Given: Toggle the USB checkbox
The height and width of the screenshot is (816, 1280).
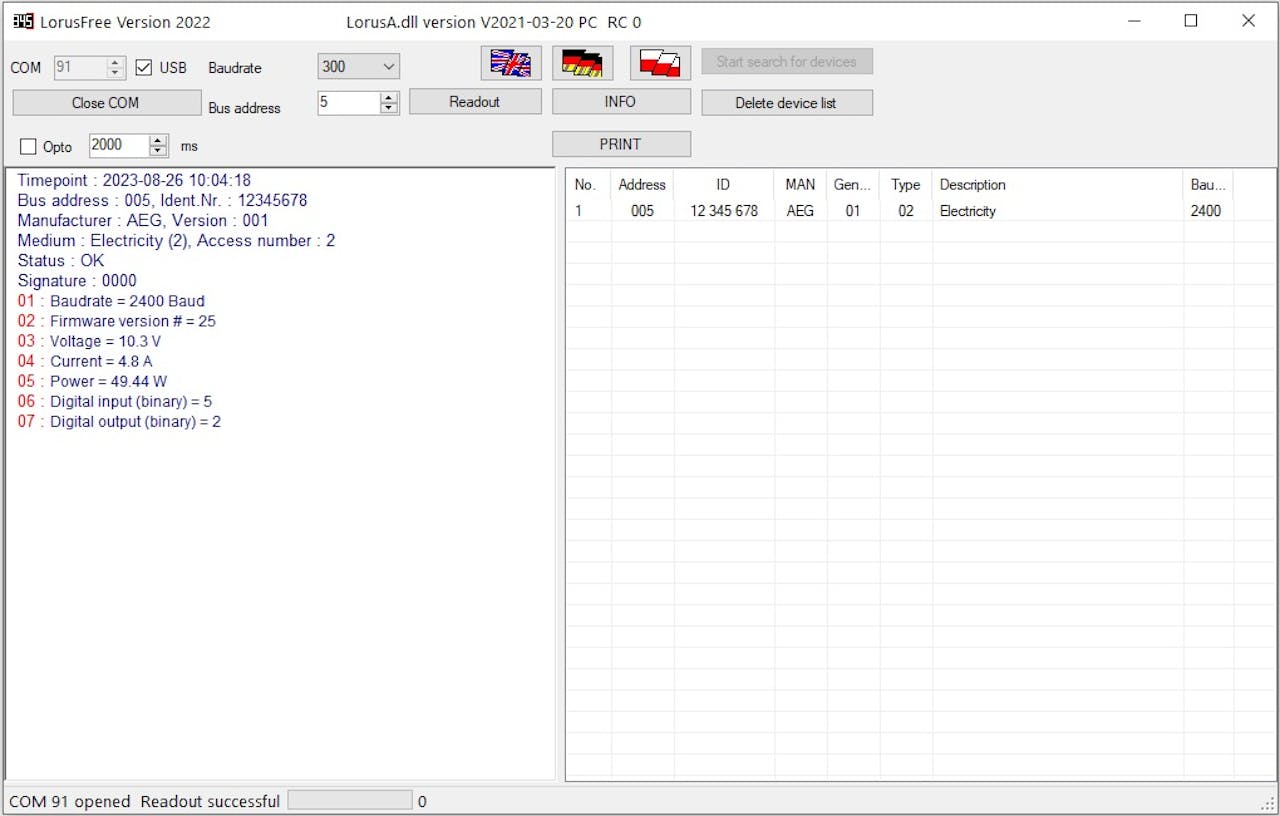Looking at the screenshot, I should [144, 68].
